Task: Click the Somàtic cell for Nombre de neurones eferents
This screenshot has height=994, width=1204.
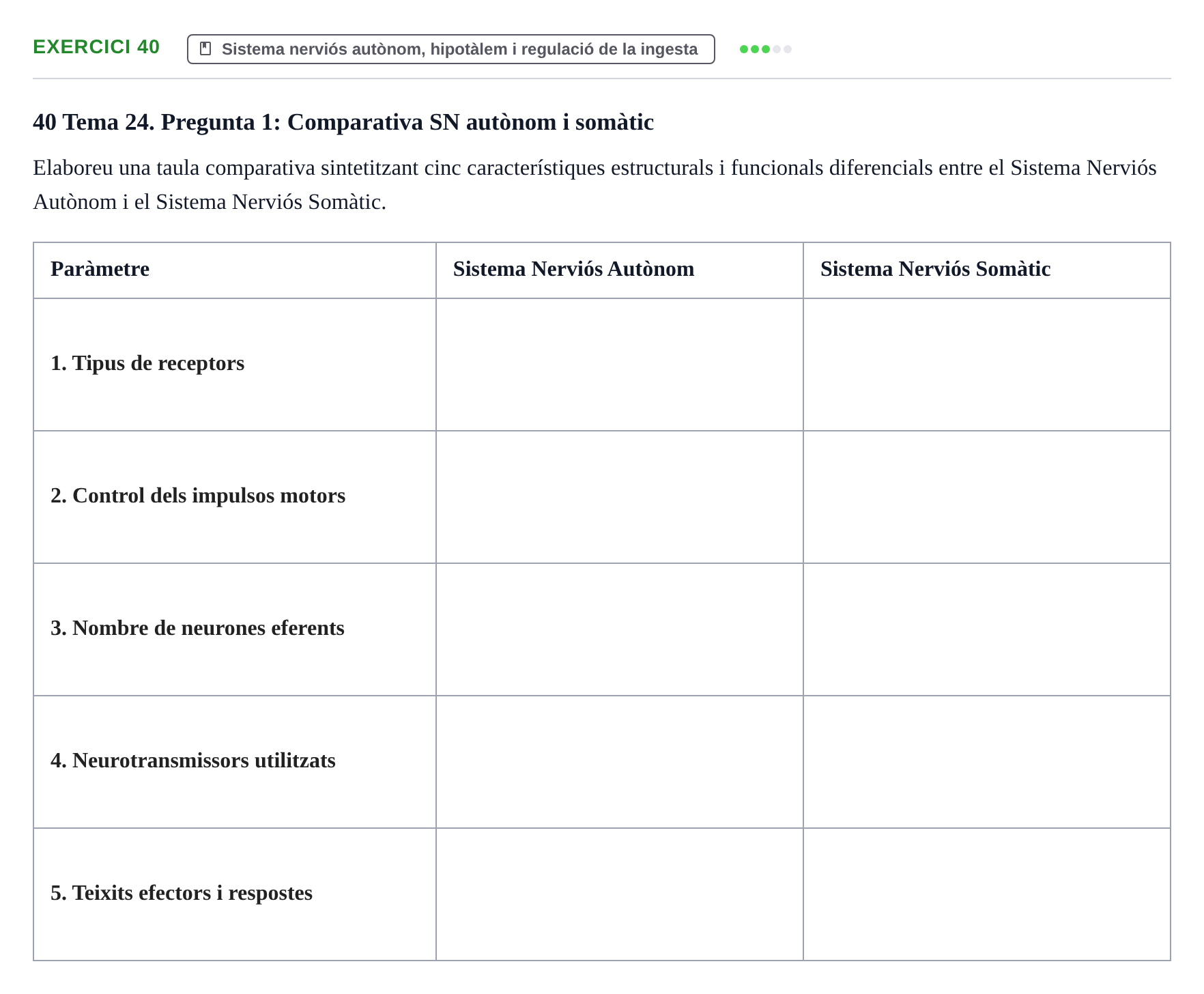Action: click(987, 629)
